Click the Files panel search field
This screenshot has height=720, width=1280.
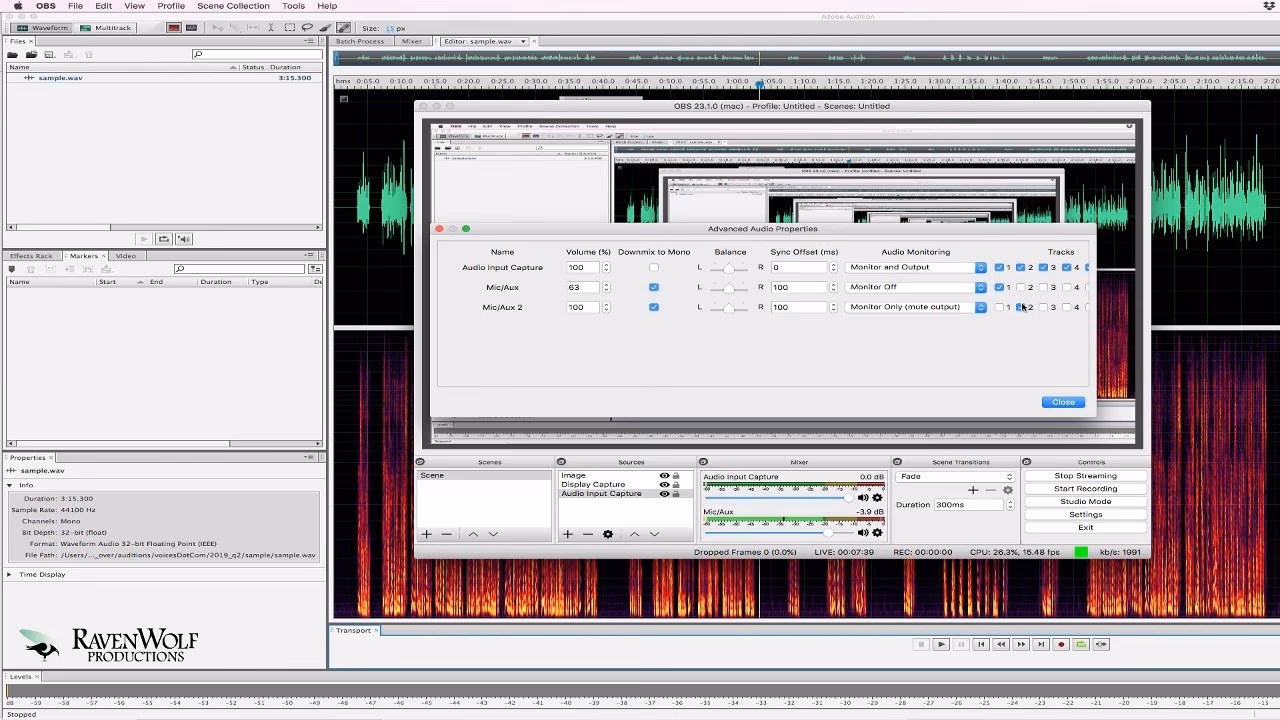[x=255, y=55]
